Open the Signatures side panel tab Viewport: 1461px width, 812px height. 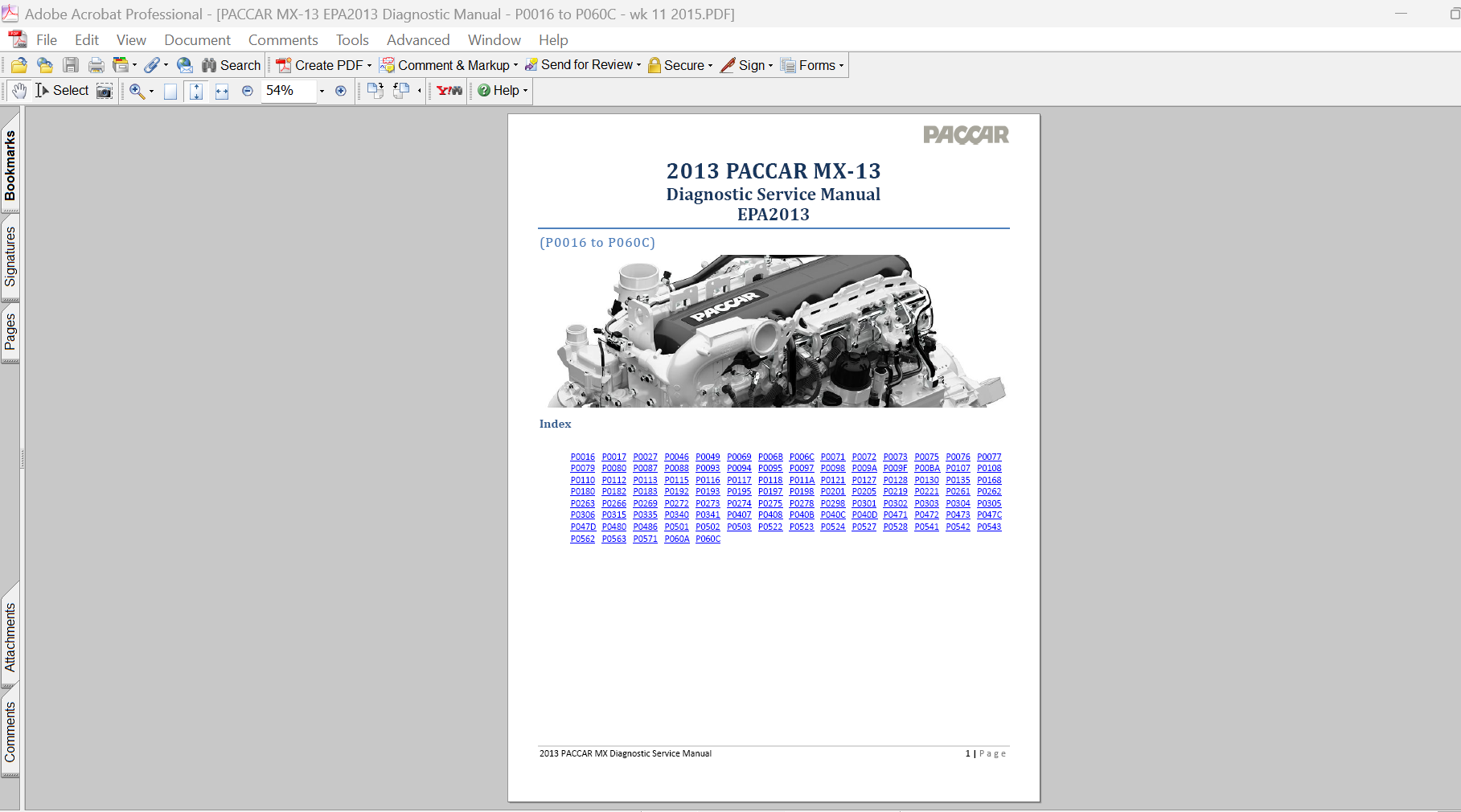pyautogui.click(x=10, y=256)
